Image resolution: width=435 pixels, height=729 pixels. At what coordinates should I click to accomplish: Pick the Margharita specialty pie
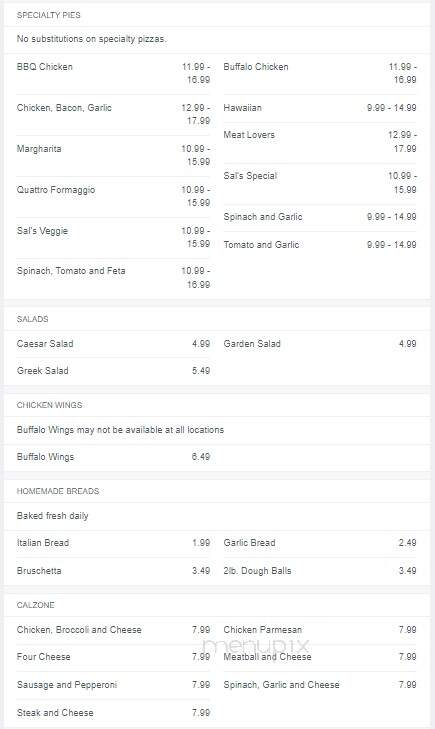point(39,149)
